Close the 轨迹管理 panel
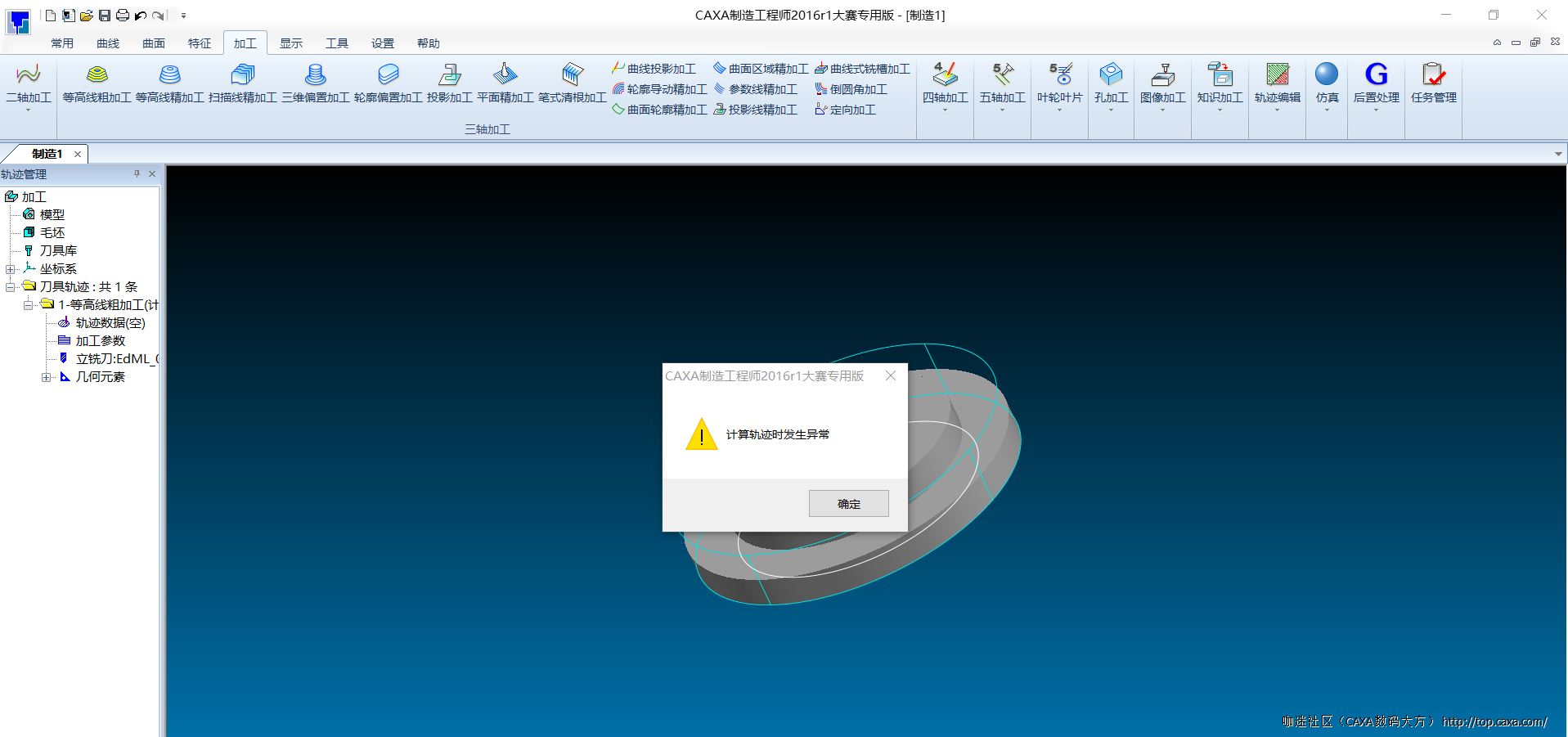The height and width of the screenshot is (737, 1568). 152,173
